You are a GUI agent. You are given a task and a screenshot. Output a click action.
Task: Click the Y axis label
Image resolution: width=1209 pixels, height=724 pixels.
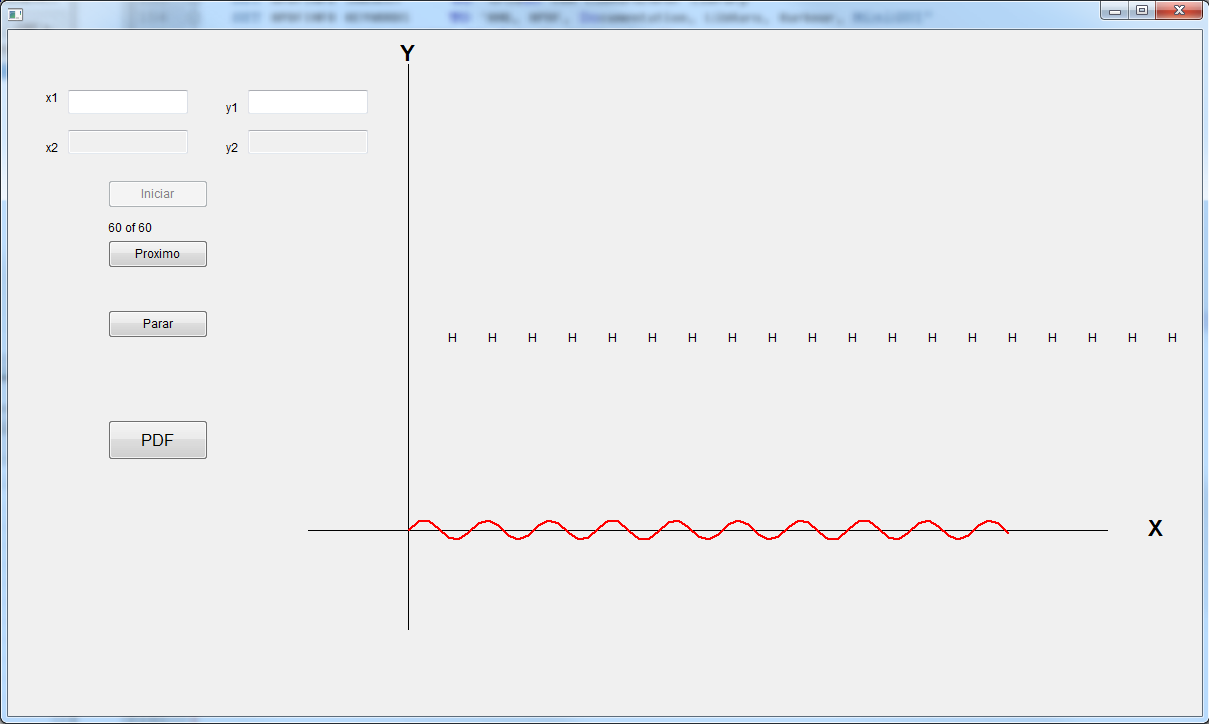407,53
